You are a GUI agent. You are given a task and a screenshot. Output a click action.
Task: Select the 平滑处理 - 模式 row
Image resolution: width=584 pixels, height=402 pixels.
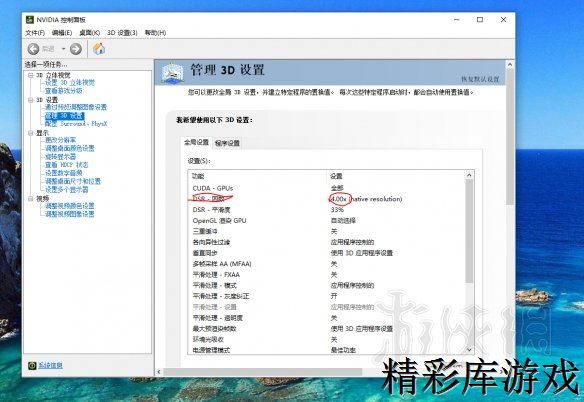coord(327,285)
